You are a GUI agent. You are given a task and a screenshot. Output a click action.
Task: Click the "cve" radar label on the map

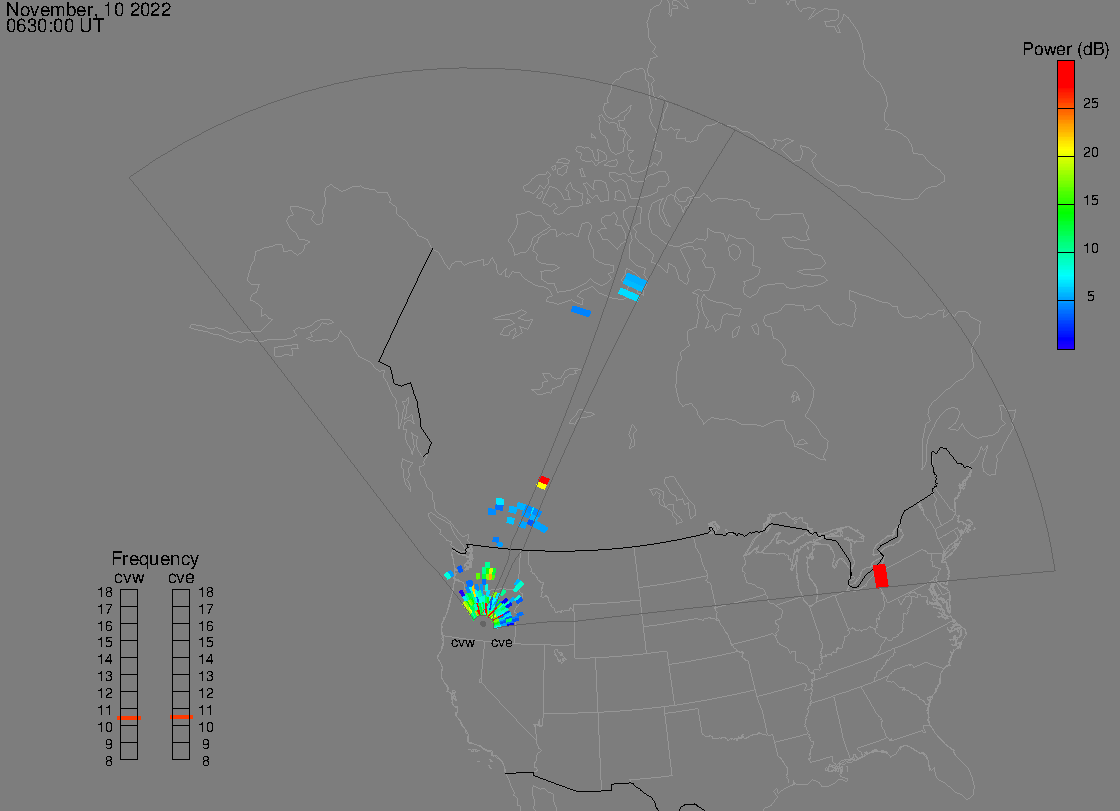(x=501, y=643)
